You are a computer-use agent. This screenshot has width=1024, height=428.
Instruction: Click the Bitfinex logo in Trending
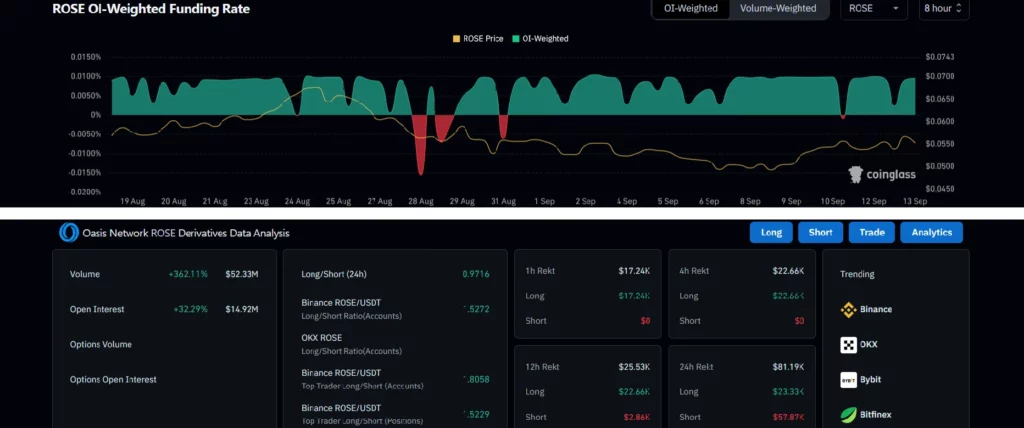[848, 414]
